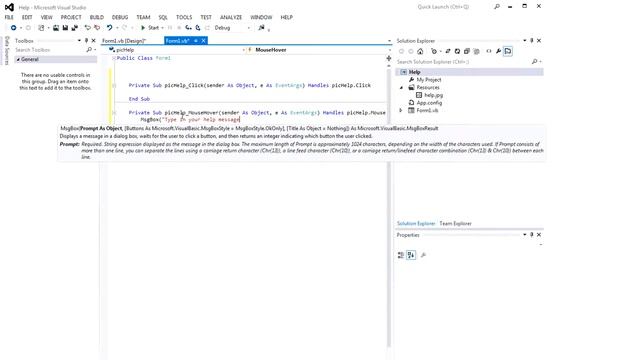Click the Undo toolbar icon
The width and height of the screenshot is (640, 360).
[109, 28]
